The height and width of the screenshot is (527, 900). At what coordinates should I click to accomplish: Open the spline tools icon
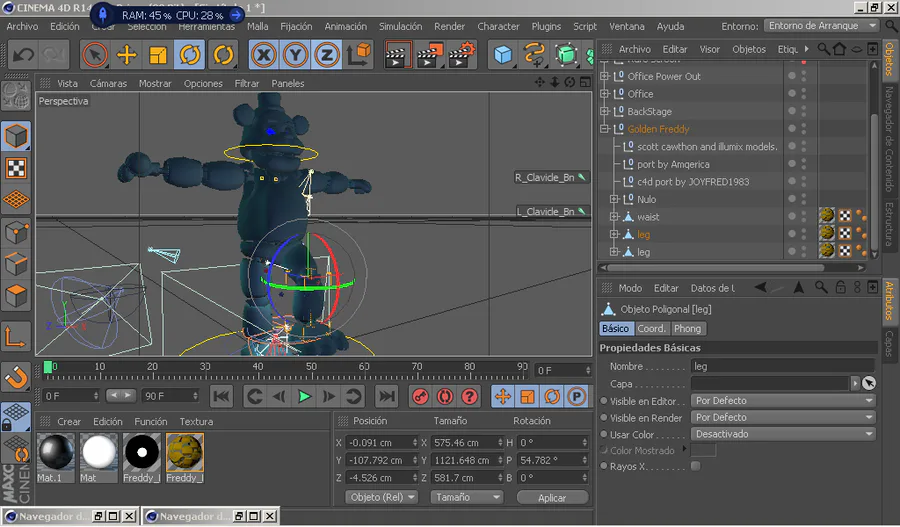click(x=534, y=55)
